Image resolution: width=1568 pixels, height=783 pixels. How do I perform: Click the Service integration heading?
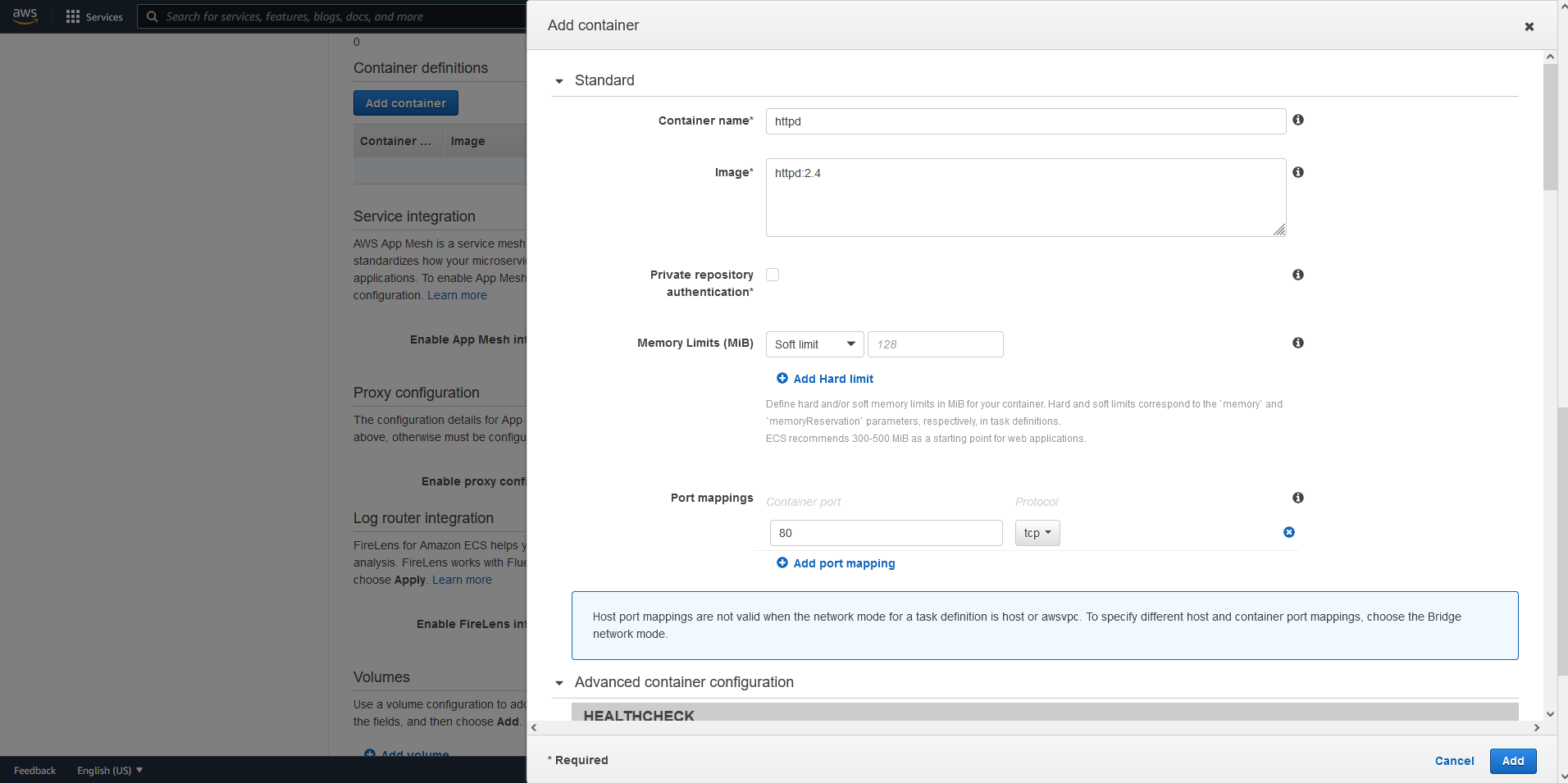(414, 216)
